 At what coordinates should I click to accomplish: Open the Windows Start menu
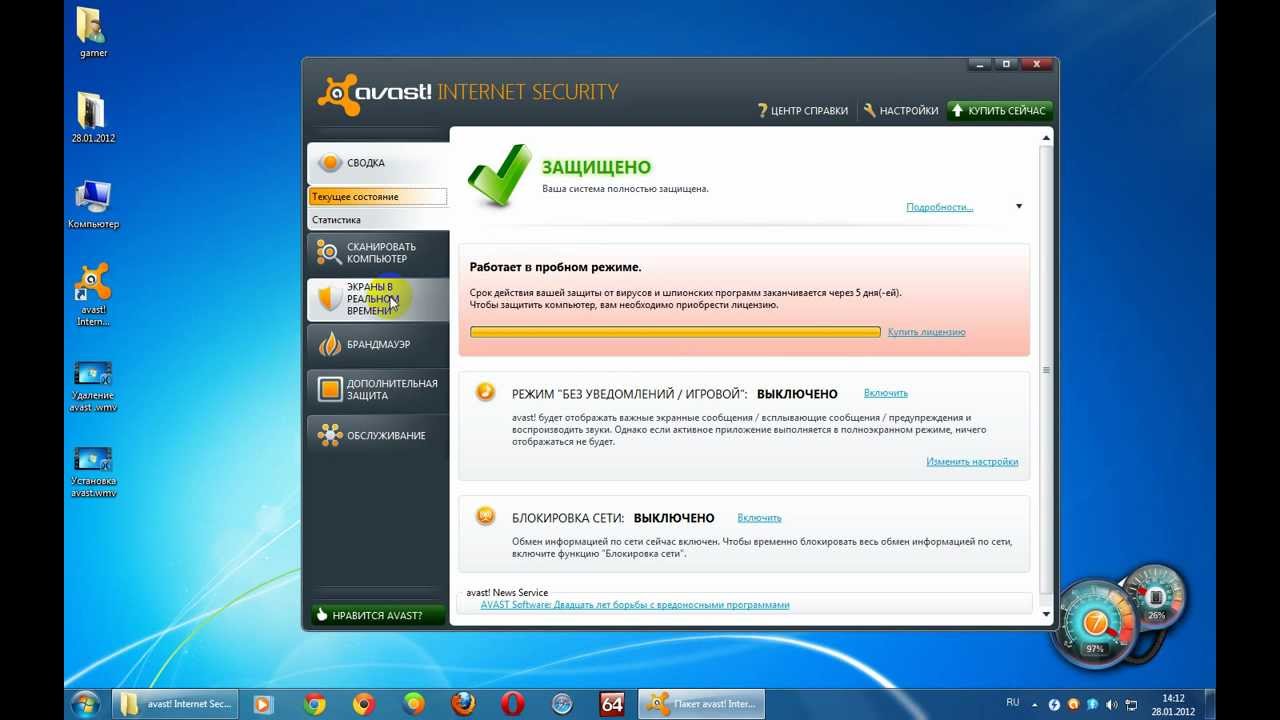85,703
